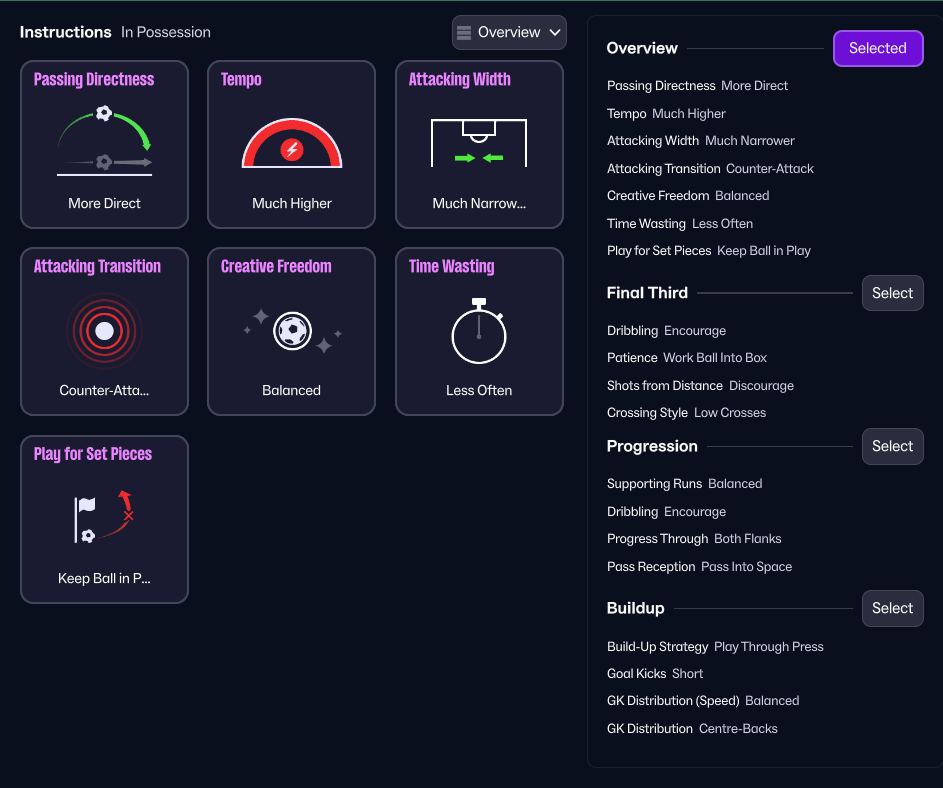
Task: Click the Attacking Transition concentric circles icon
Action: tap(104, 330)
